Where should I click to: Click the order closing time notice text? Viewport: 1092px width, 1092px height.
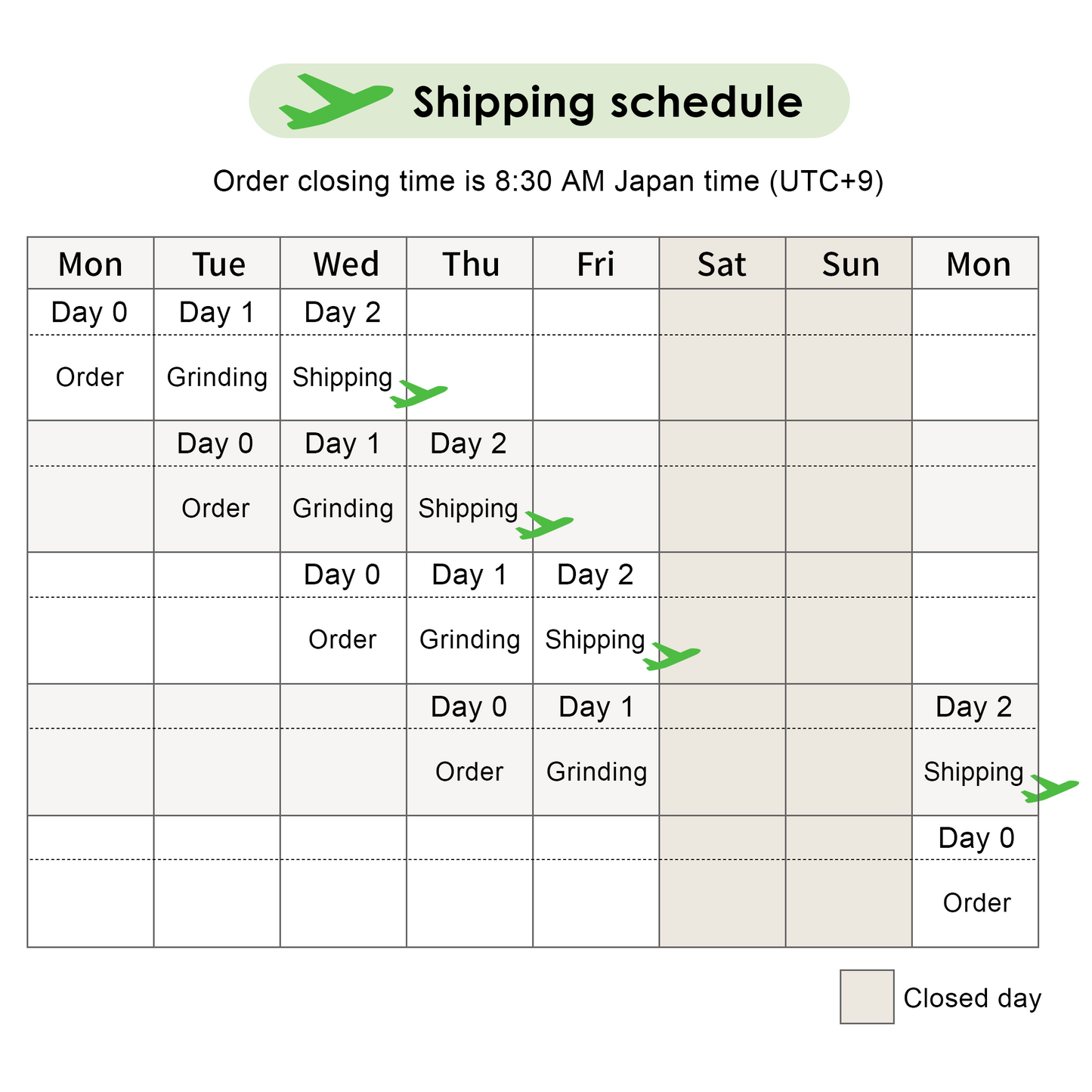(x=548, y=182)
